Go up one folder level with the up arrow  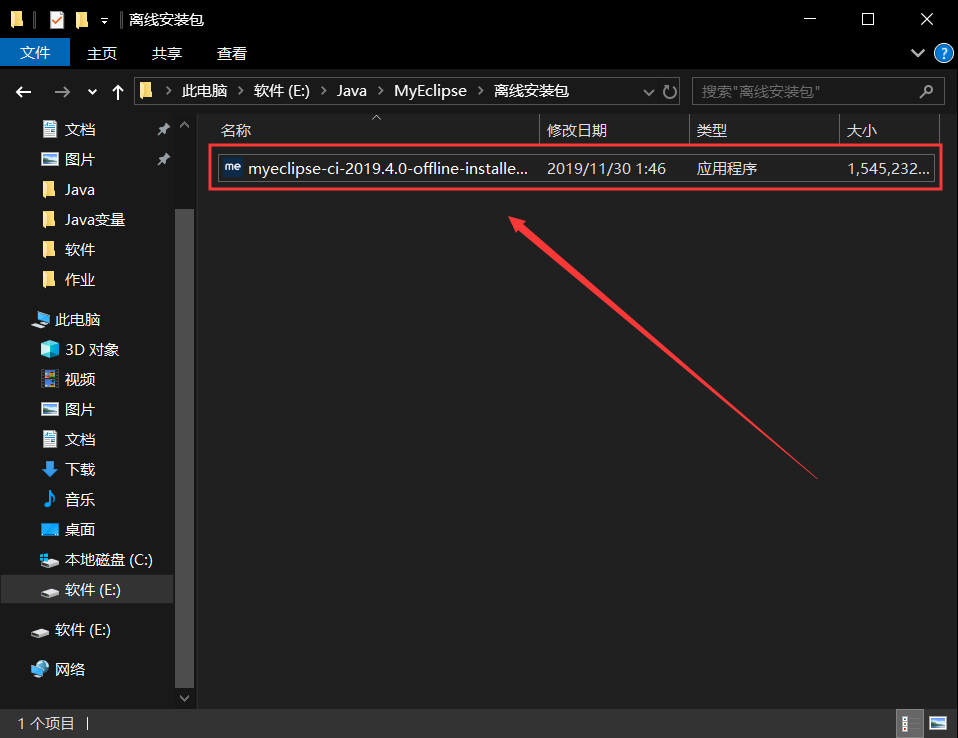117,91
